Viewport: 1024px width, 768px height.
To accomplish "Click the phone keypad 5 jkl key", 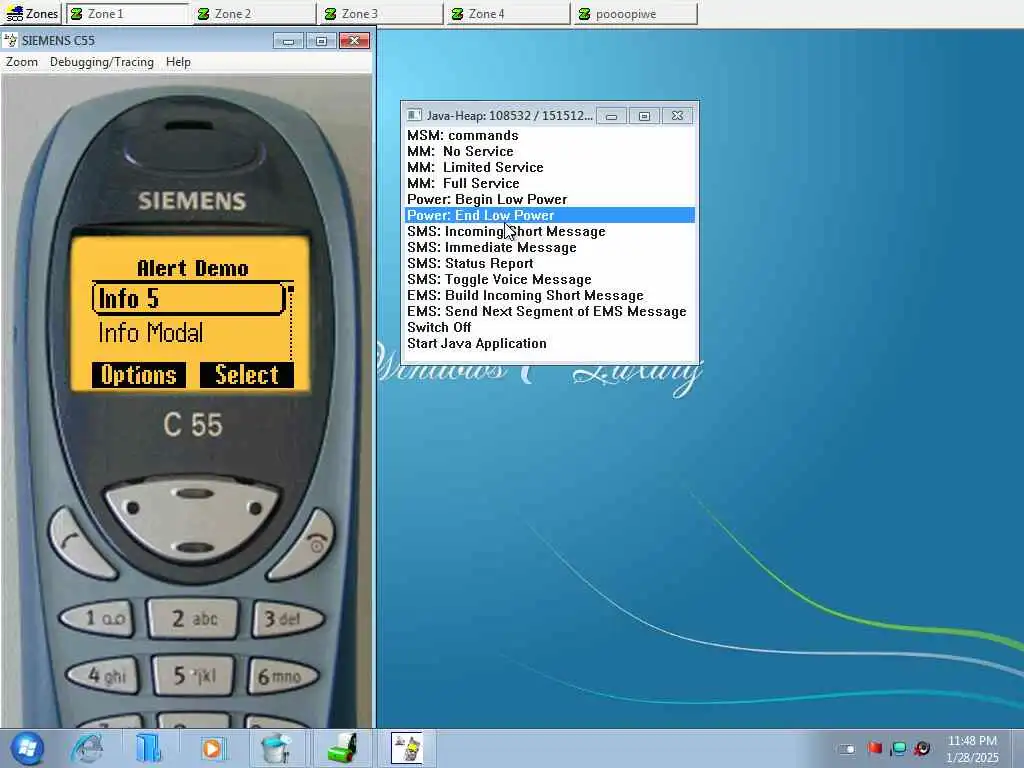I will tap(193, 676).
